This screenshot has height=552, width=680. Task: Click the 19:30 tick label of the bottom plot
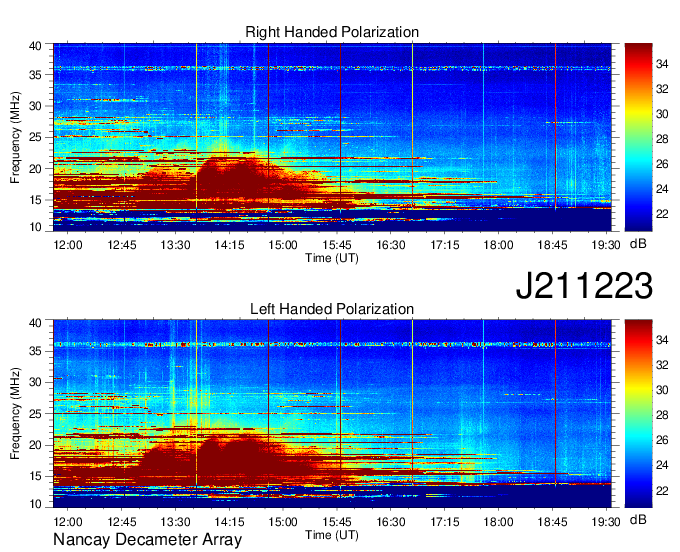(606, 522)
